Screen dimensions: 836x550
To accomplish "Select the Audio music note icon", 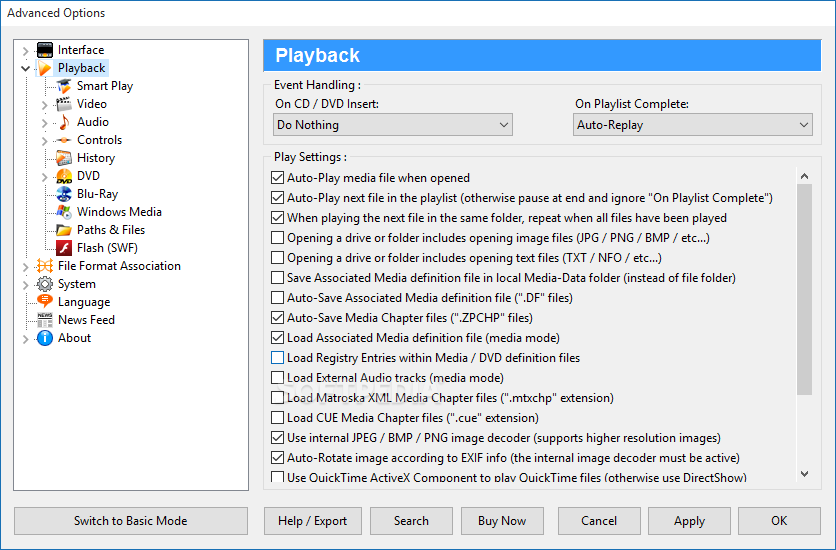I will pos(64,122).
